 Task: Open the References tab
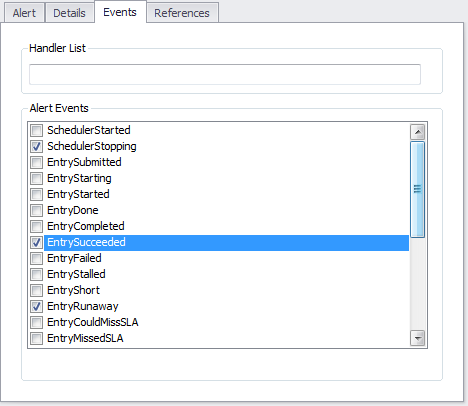pos(182,13)
